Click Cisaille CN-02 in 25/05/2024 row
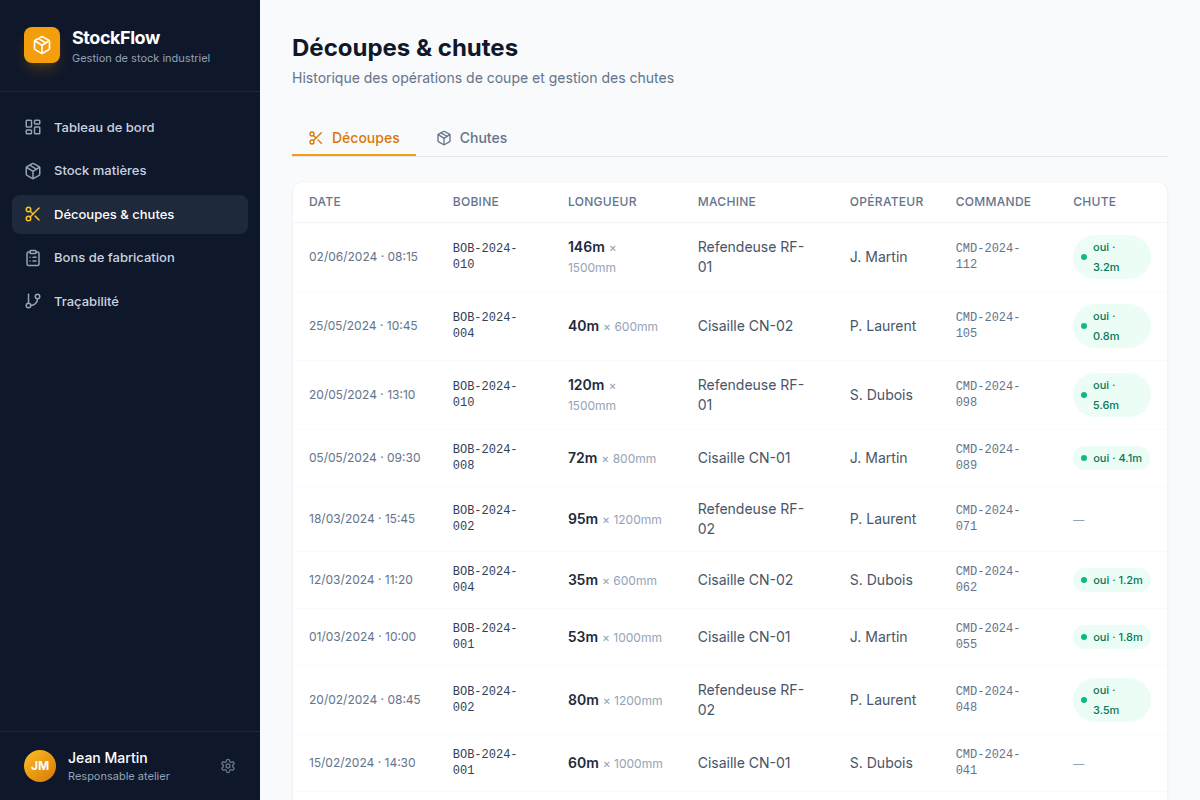1200x800 pixels. 745,326
